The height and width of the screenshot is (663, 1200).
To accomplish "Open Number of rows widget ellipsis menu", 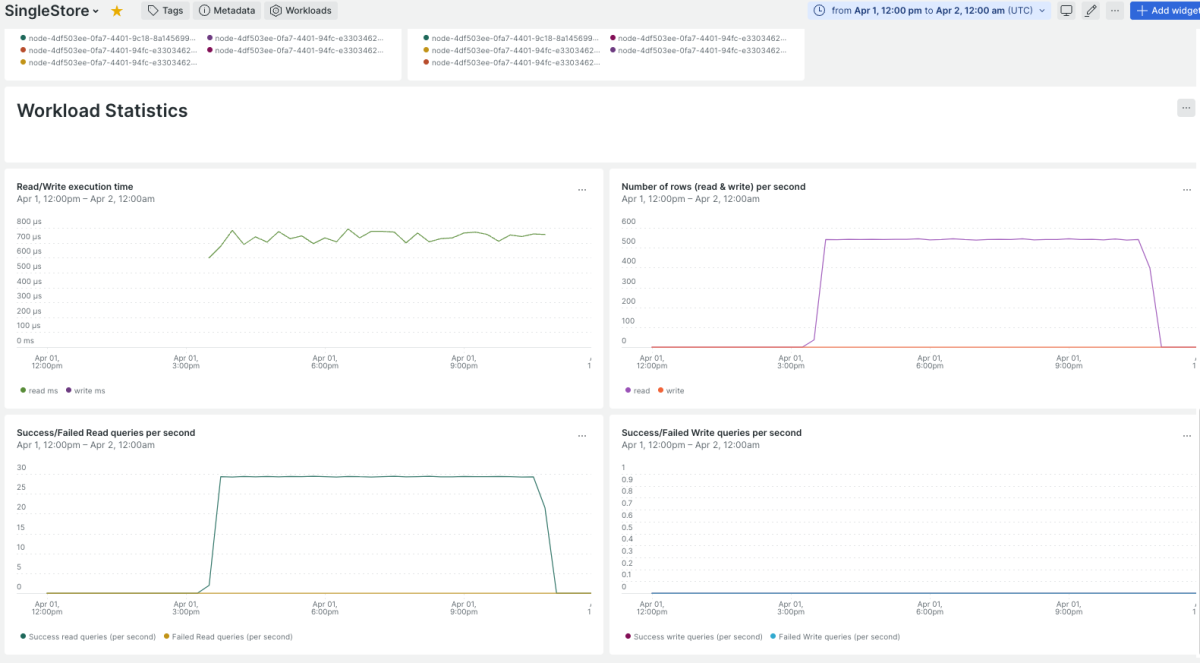I will (1187, 189).
